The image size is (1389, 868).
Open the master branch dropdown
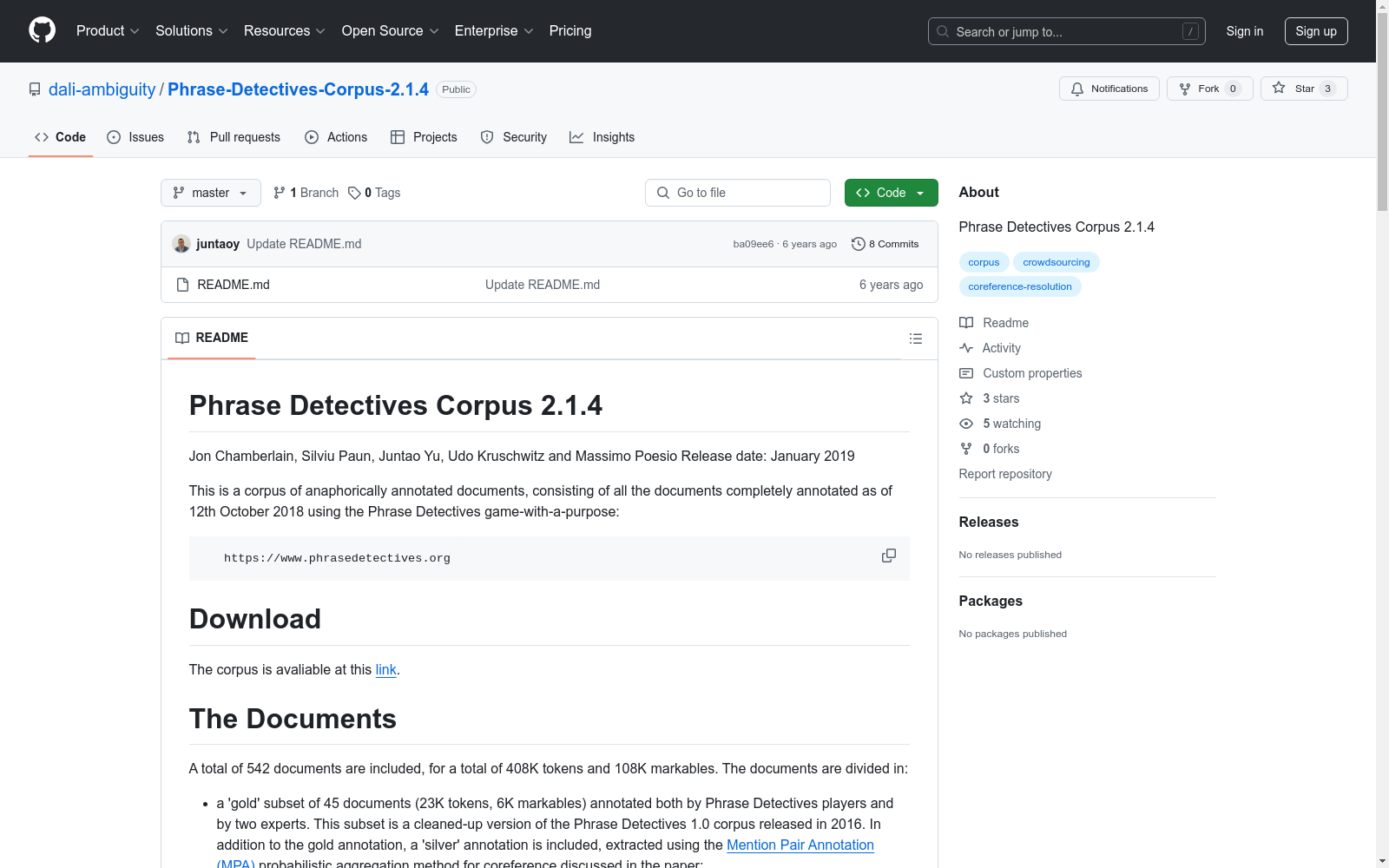(x=211, y=193)
